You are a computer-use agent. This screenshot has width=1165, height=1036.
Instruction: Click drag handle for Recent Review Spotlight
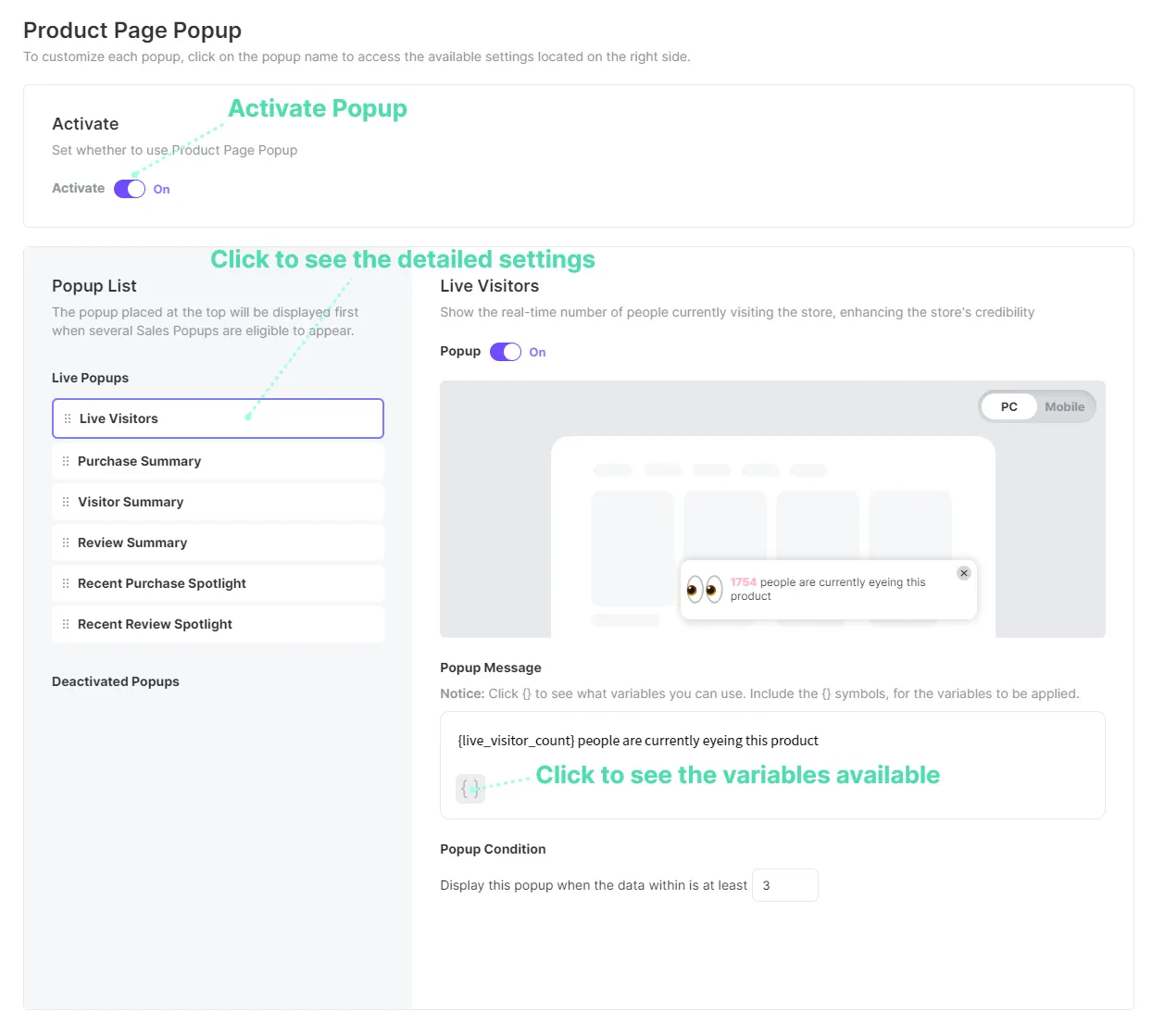[66, 624]
